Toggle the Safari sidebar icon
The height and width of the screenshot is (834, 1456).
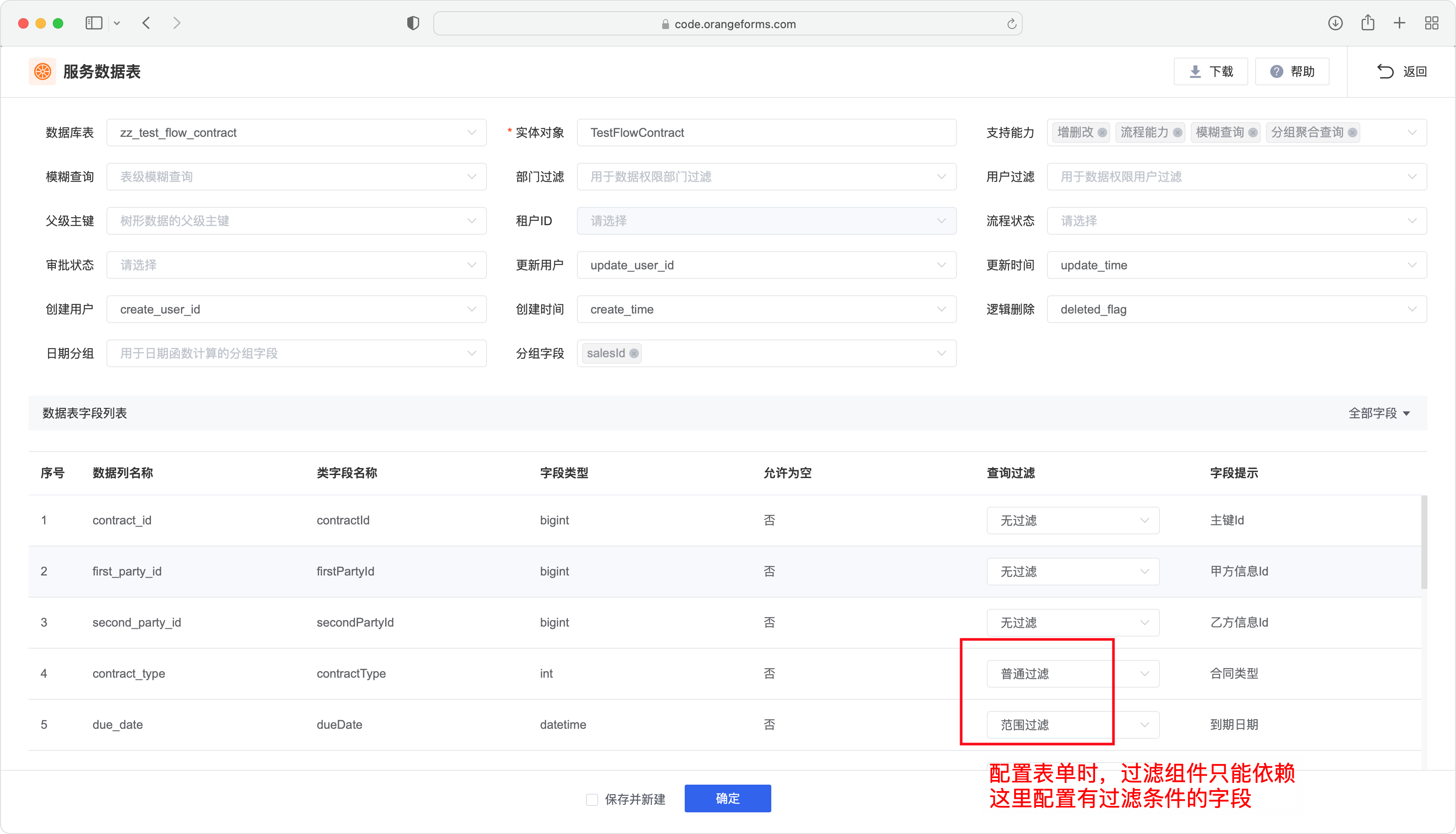tap(93, 23)
